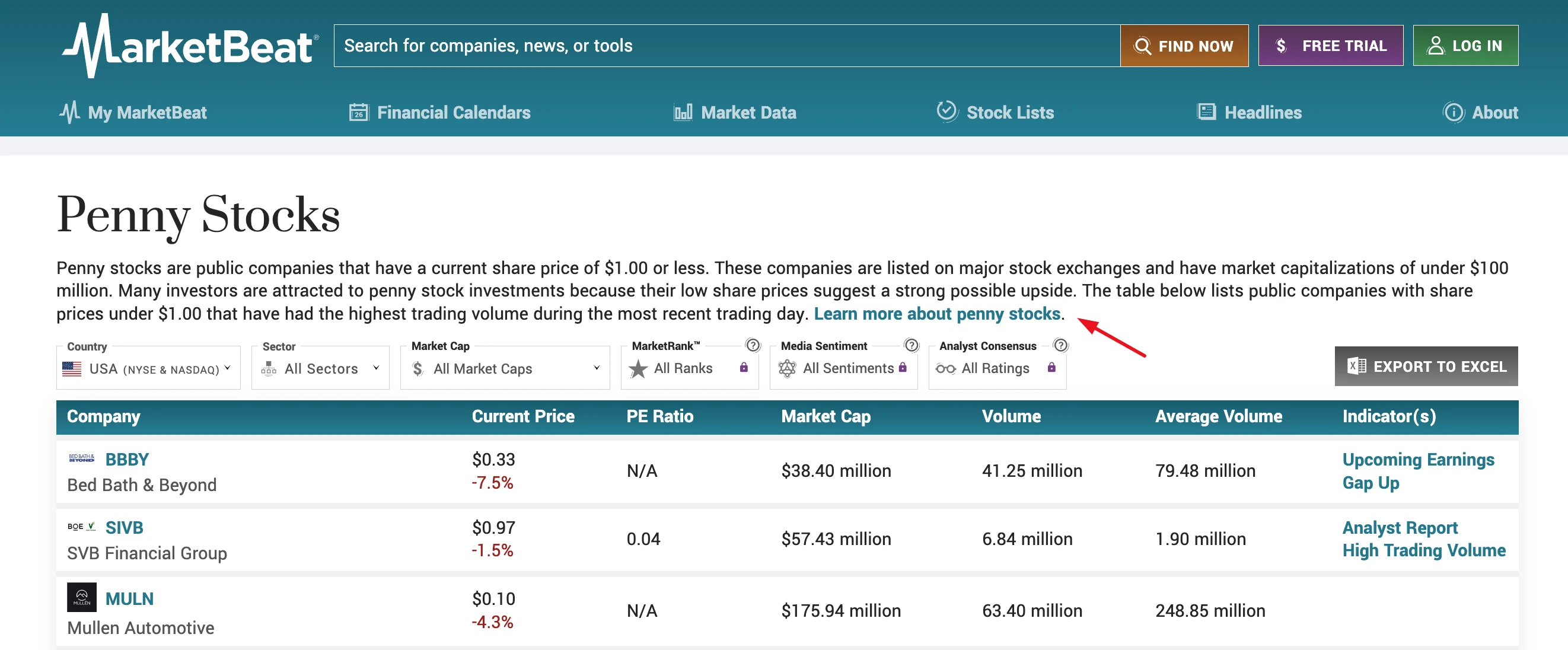Click the MarketRank help question icon
This screenshot has height=650, width=1568.
point(753,345)
